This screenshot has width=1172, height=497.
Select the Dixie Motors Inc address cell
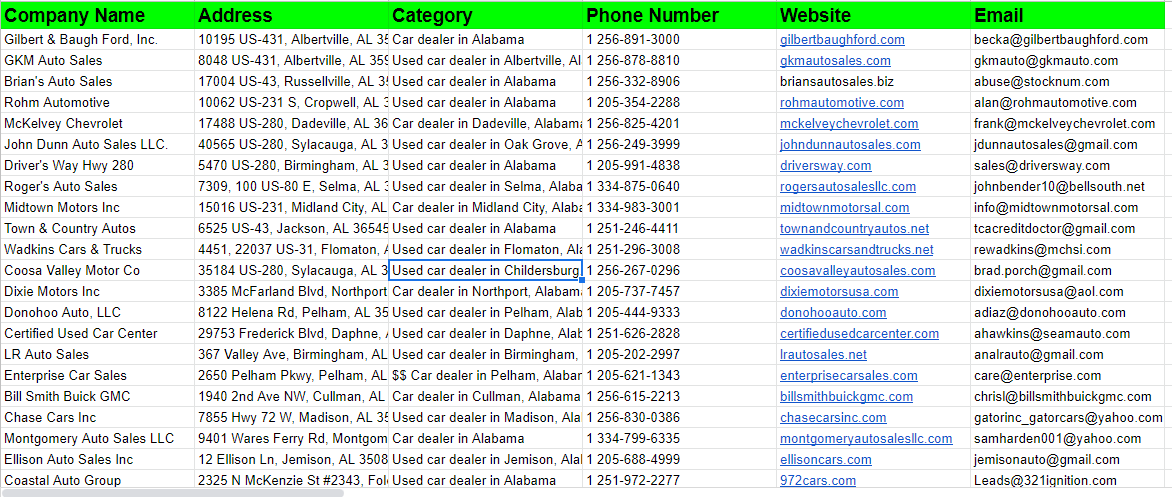tap(292, 291)
